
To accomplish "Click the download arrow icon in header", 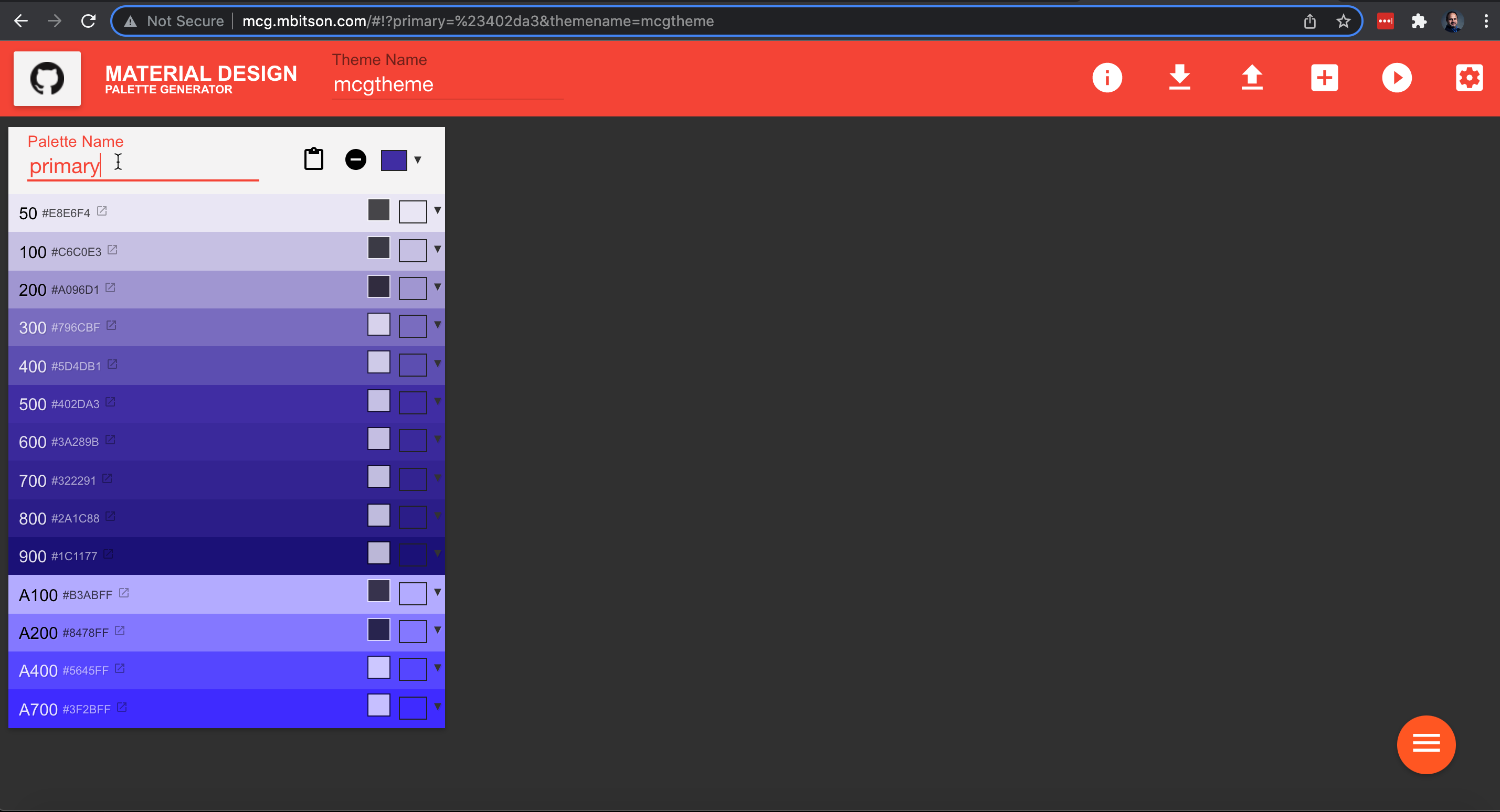I will (1180, 78).
